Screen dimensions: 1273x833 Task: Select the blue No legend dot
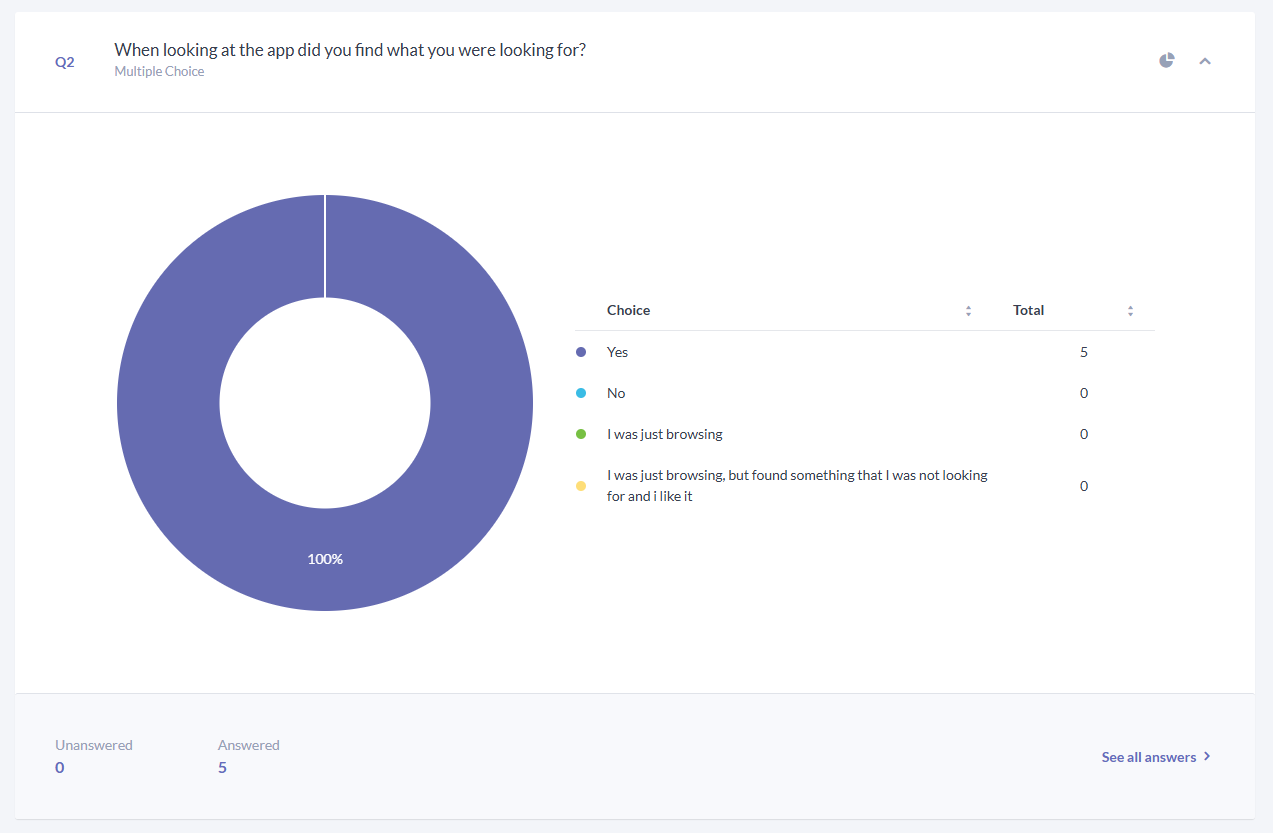tap(581, 393)
